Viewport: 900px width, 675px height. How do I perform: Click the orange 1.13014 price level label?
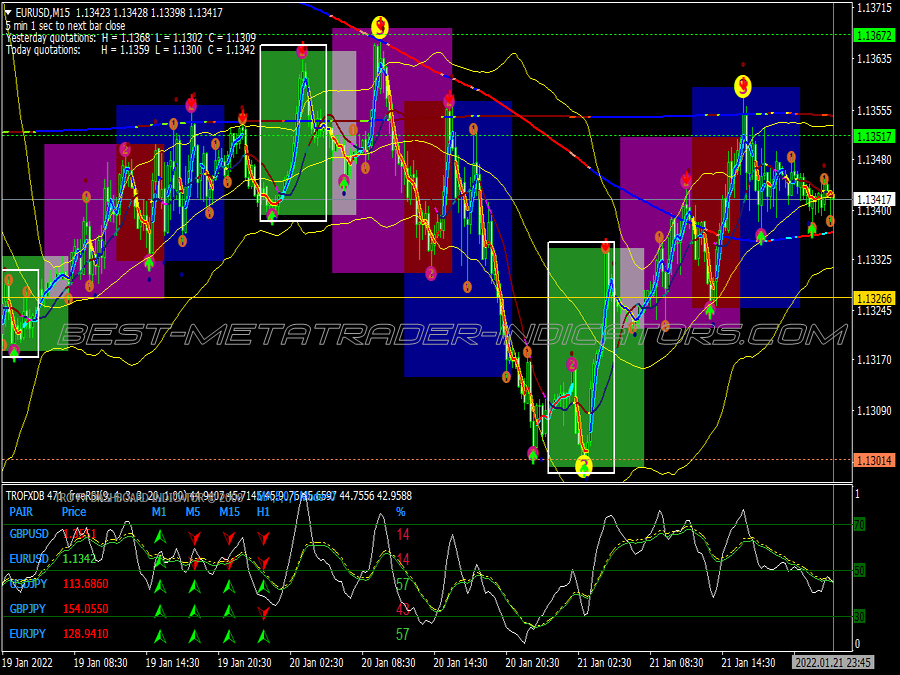click(x=874, y=460)
